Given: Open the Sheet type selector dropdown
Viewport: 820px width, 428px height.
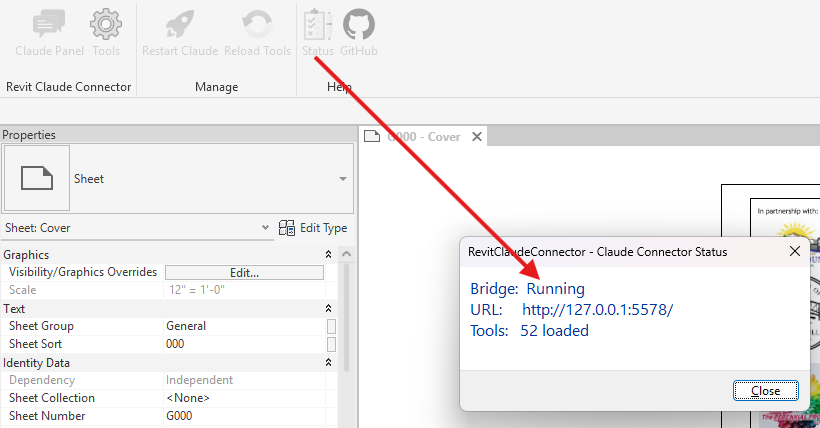Looking at the screenshot, I should pyautogui.click(x=342, y=179).
